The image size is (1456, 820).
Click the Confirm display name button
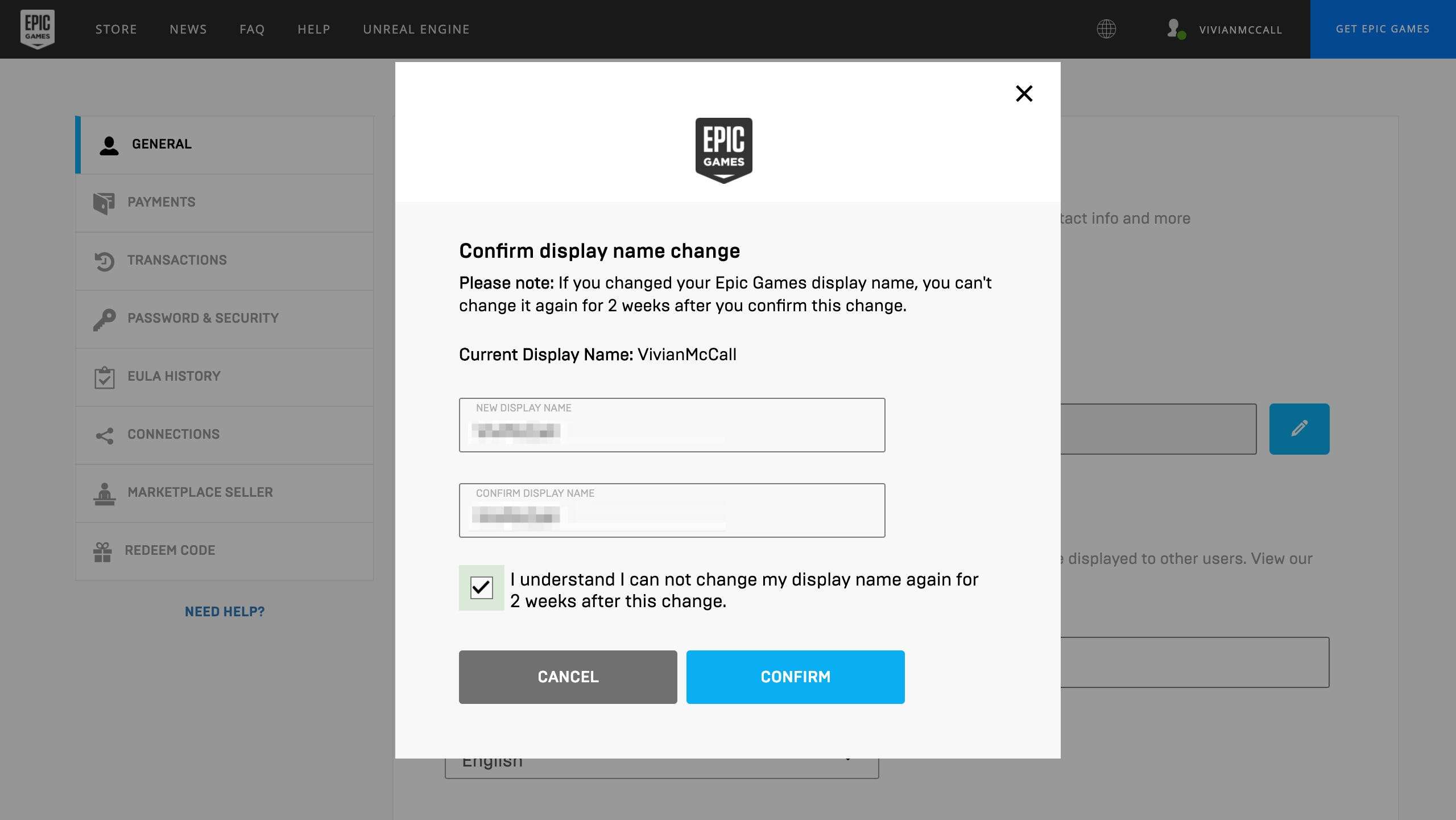click(795, 677)
